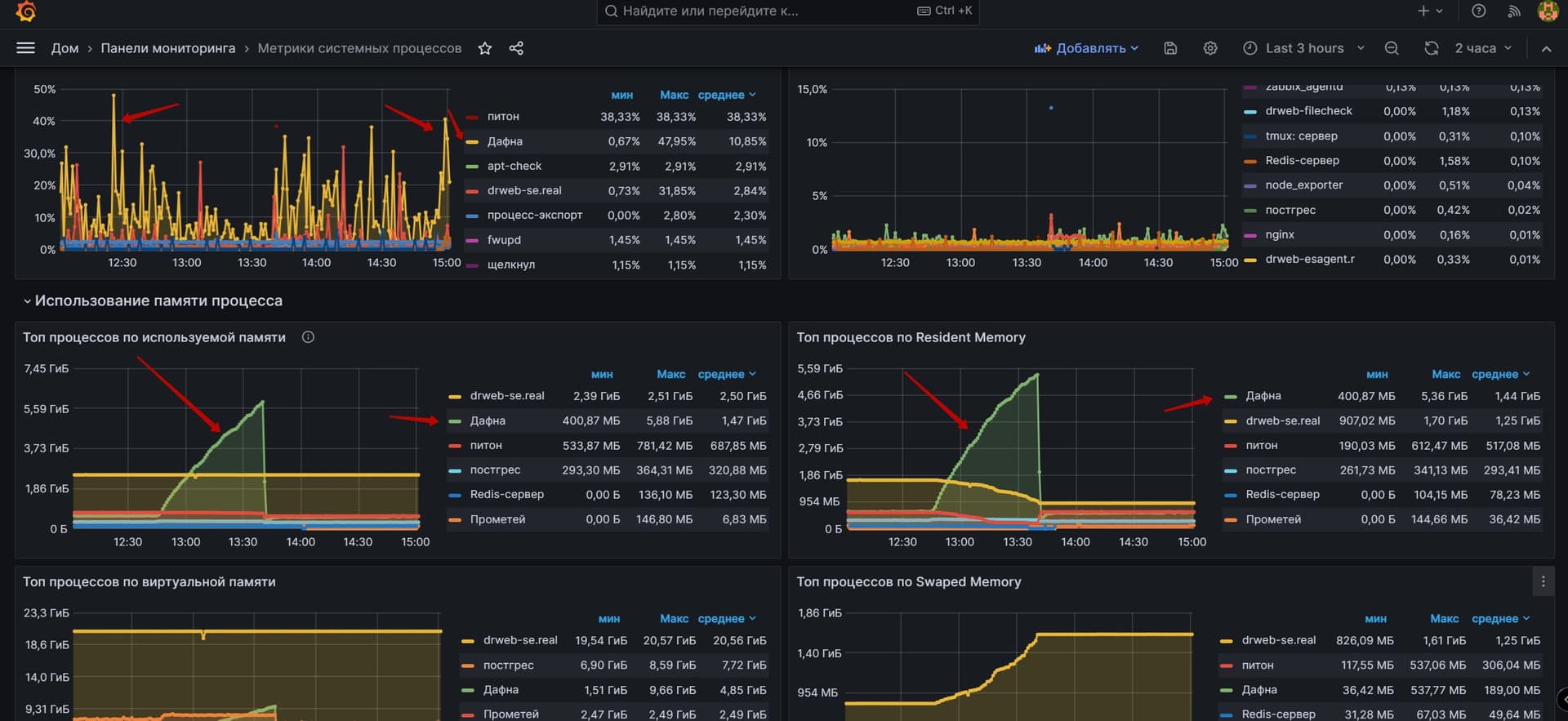Sort CPU legend by мин column
Screen dimensions: 1568x721
pyautogui.click(x=621, y=95)
